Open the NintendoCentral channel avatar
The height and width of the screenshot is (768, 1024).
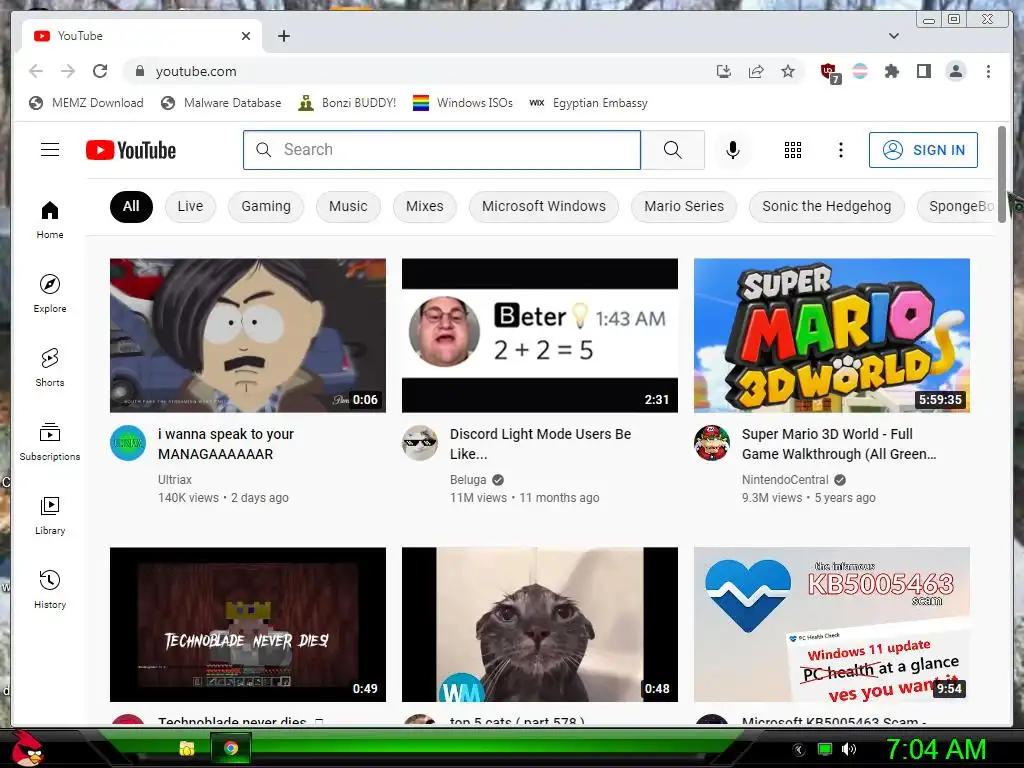pos(712,443)
